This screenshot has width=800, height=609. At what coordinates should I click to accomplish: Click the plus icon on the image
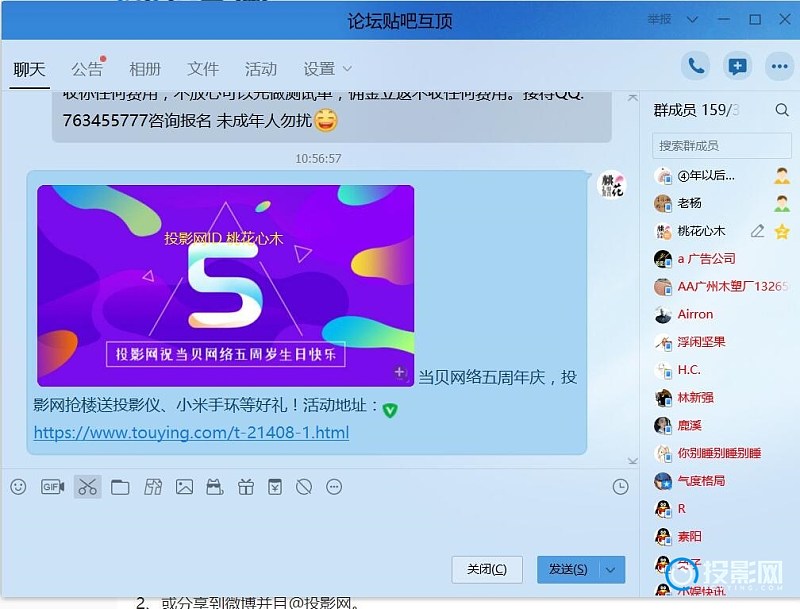click(x=399, y=372)
